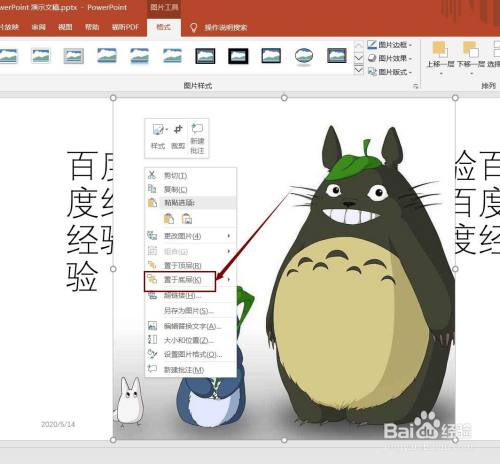Apply the thick black frame picture style

point(238,56)
